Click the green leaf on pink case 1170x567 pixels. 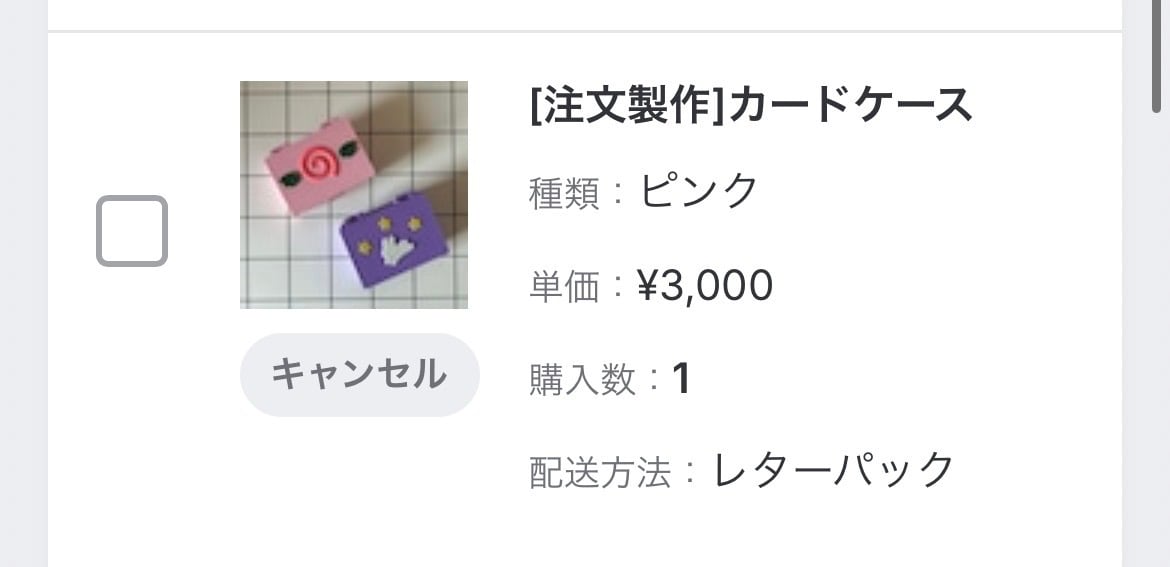coord(290,179)
